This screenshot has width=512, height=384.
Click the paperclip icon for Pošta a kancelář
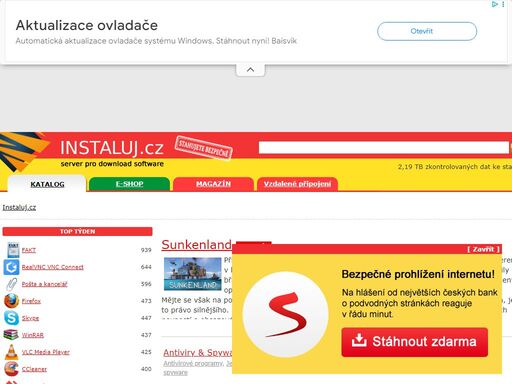click(11, 284)
